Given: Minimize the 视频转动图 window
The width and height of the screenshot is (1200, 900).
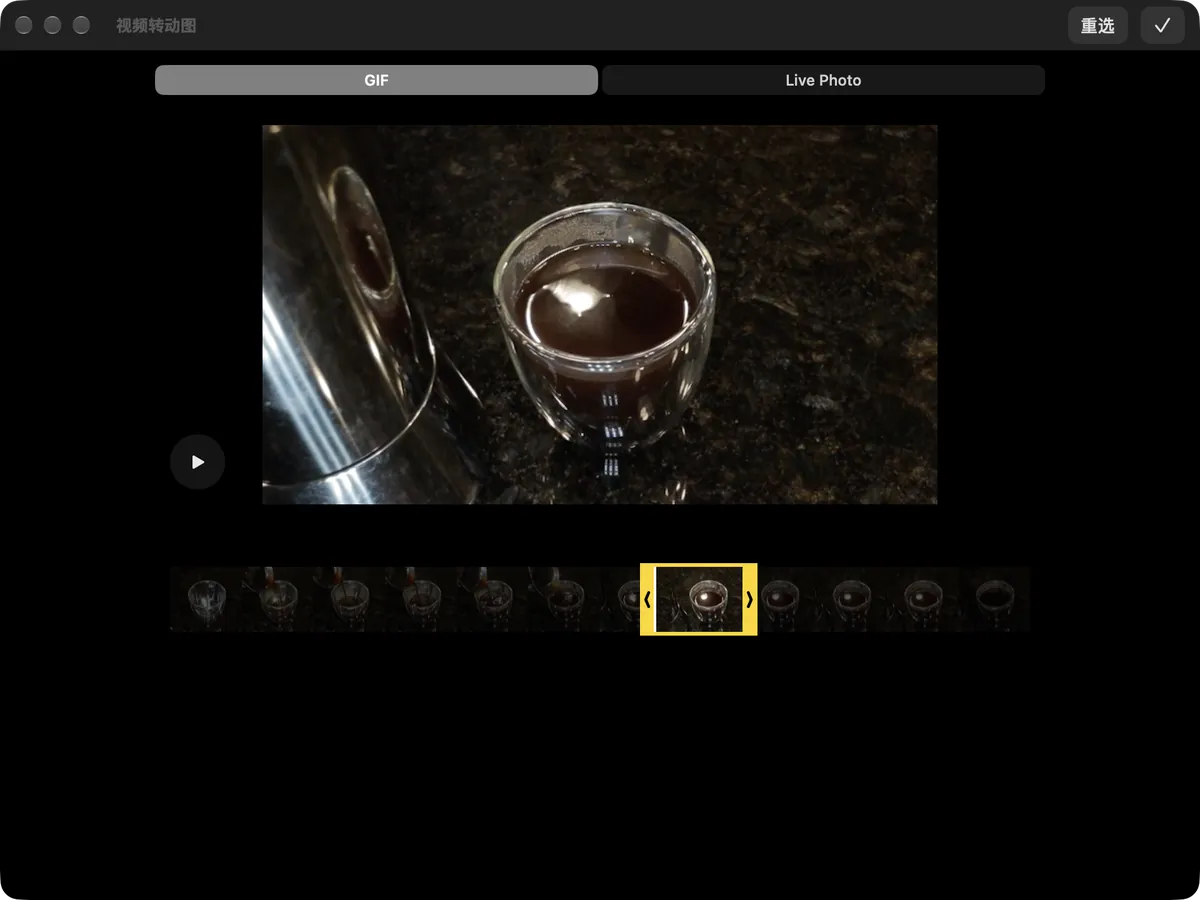Looking at the screenshot, I should point(53,25).
